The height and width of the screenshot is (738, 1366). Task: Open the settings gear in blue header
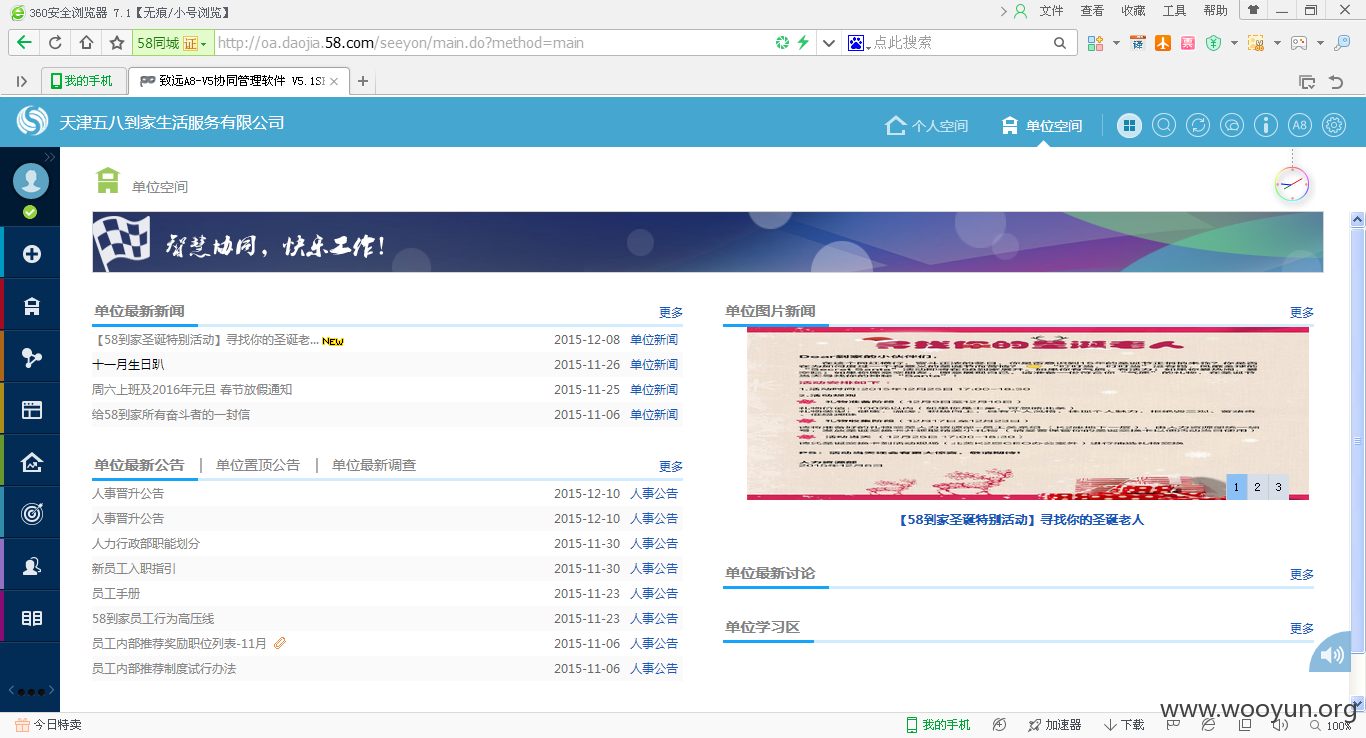pos(1334,125)
